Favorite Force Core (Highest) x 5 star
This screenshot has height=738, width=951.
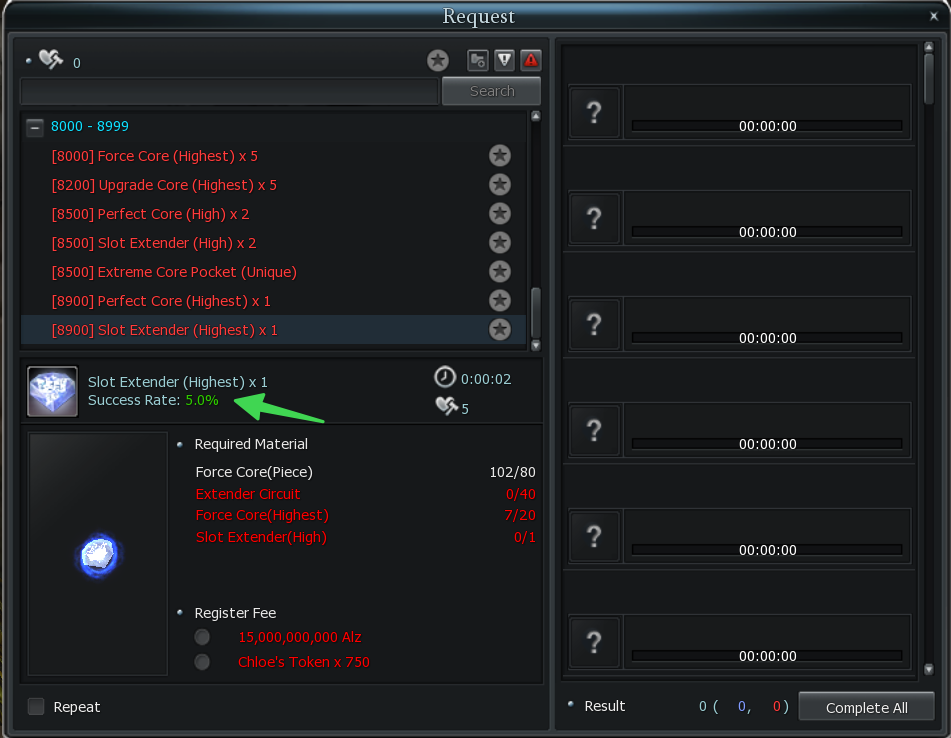[500, 156]
